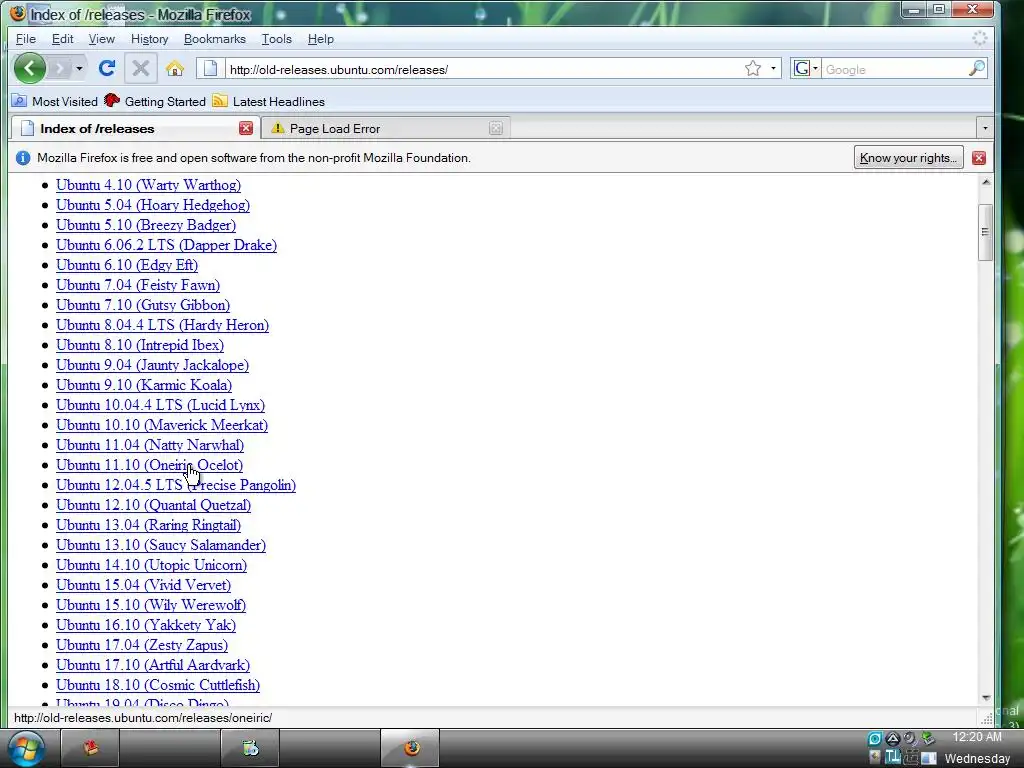
Task: Dismiss the Mozilla info notification bar
Action: point(978,157)
